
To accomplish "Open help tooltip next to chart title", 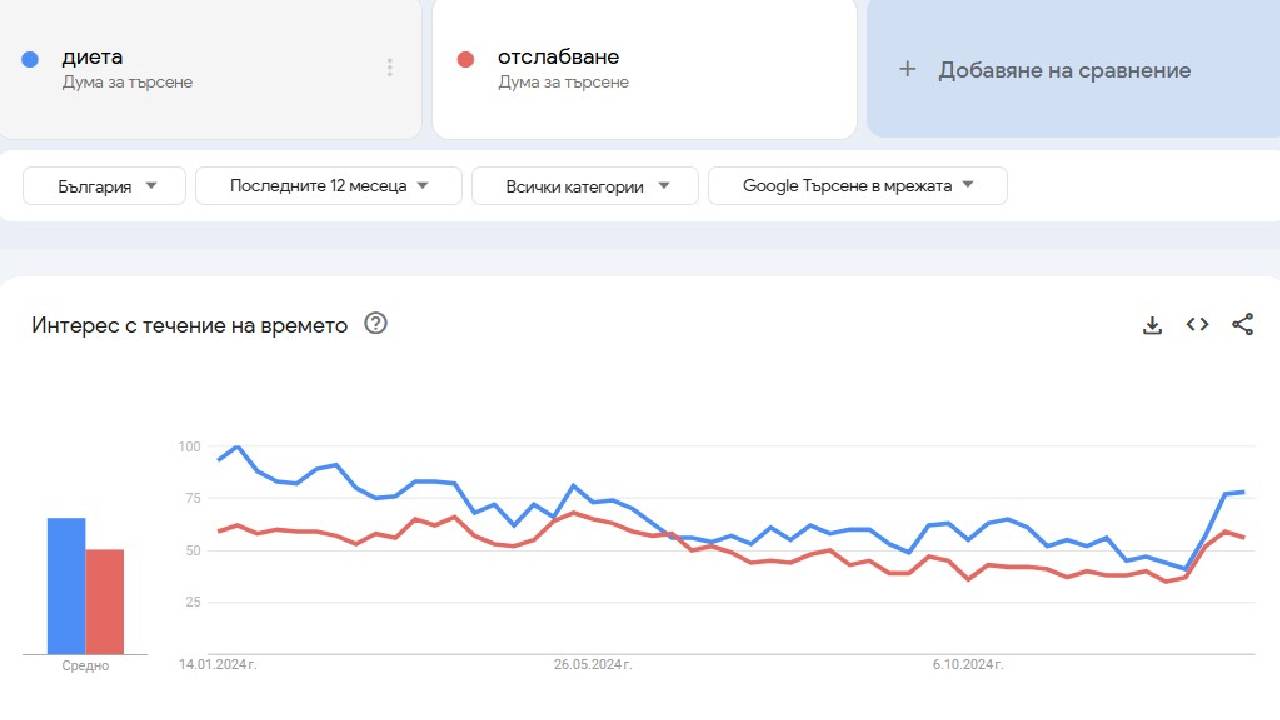I will pyautogui.click(x=375, y=323).
